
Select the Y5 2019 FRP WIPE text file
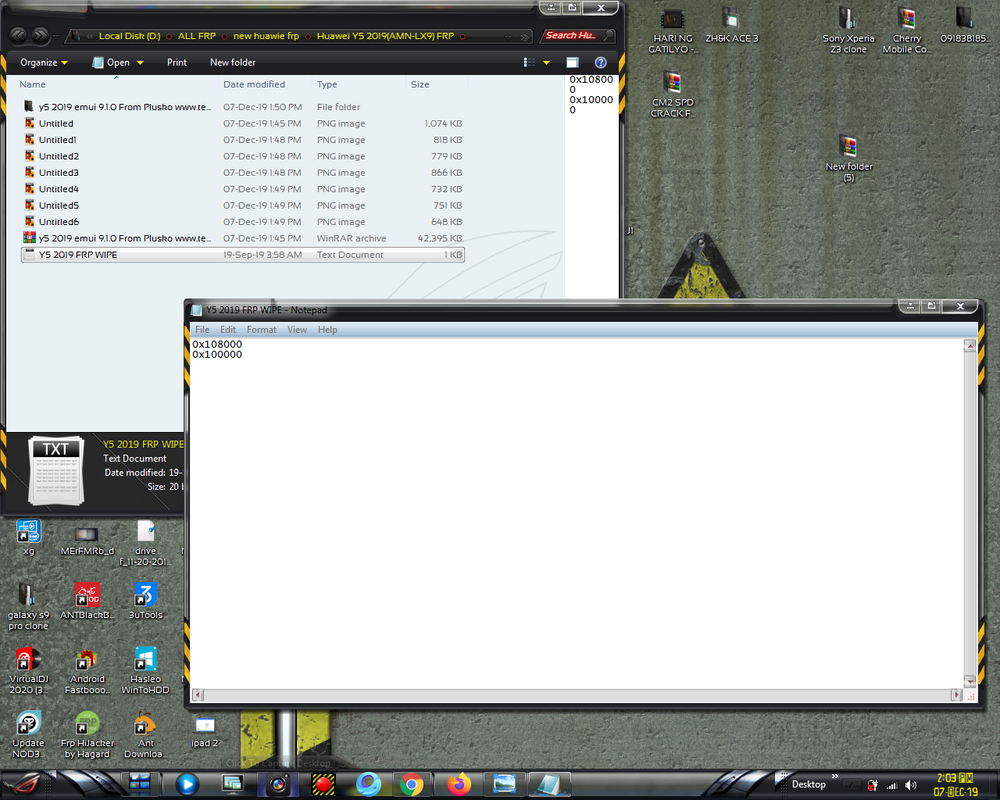242,255
